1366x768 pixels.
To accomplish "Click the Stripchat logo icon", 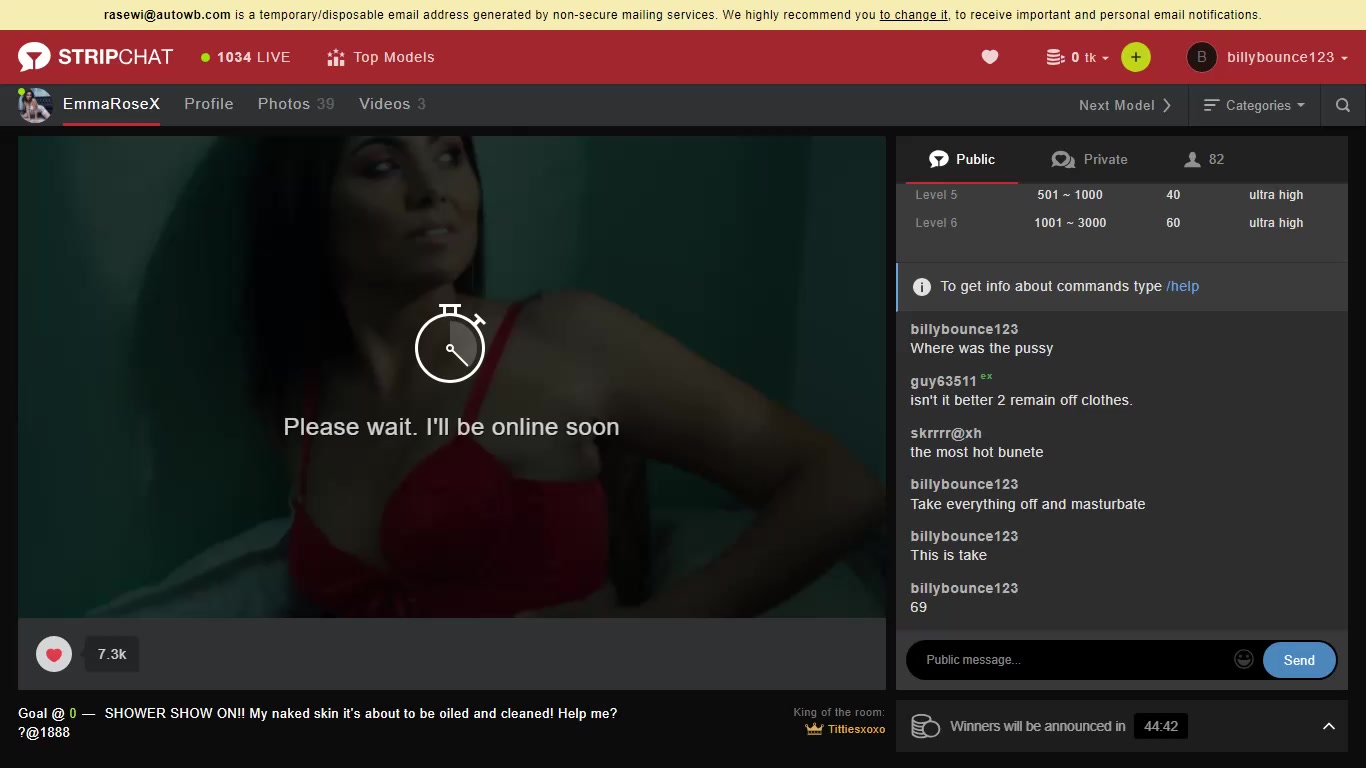I will pos(34,57).
